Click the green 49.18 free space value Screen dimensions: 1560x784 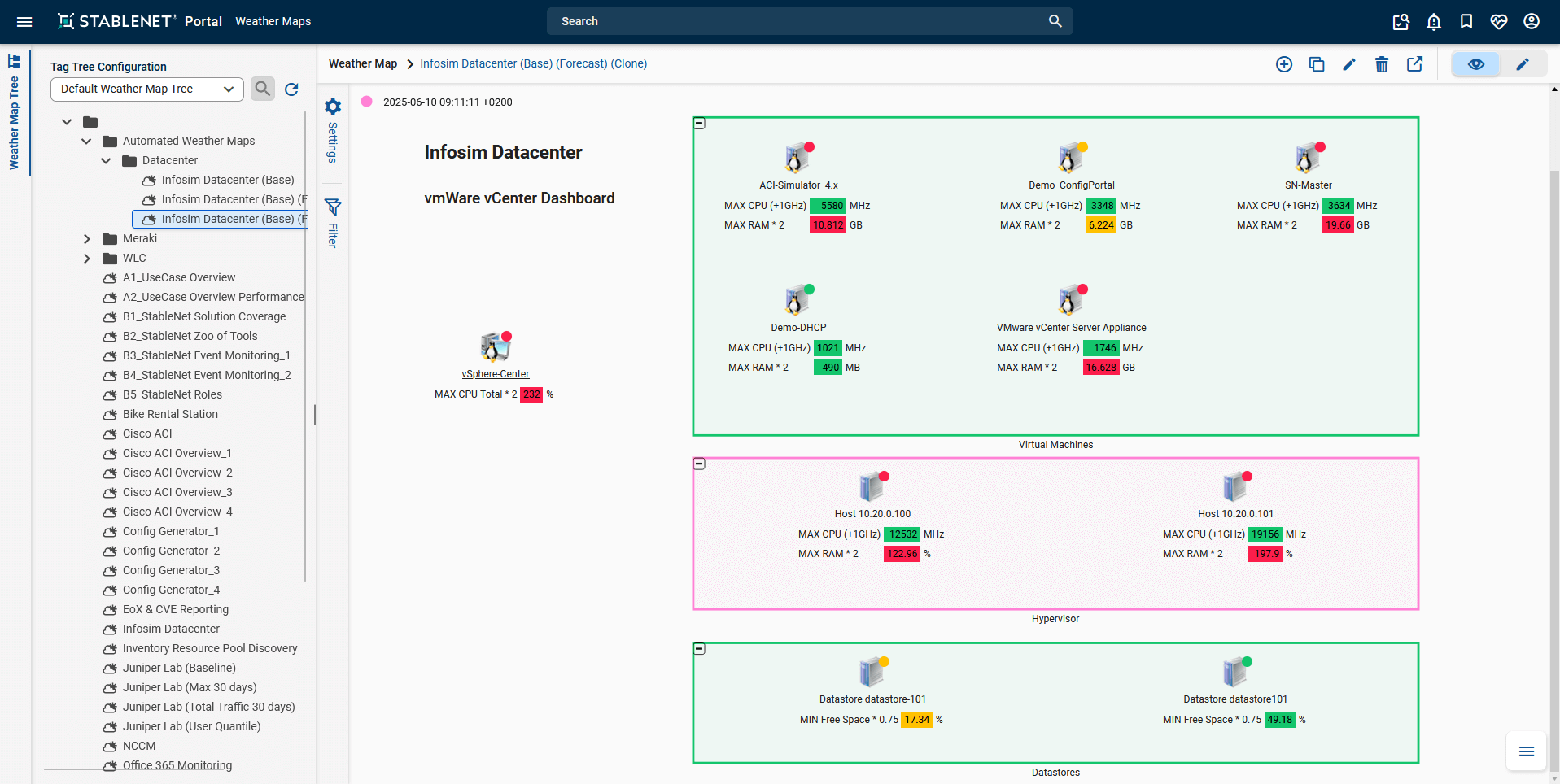pyautogui.click(x=1279, y=720)
